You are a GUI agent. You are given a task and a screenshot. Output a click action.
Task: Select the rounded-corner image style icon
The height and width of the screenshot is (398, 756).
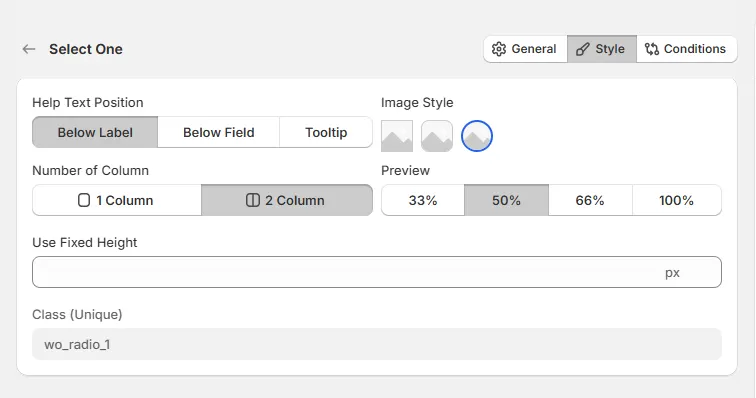pyautogui.click(x=437, y=136)
